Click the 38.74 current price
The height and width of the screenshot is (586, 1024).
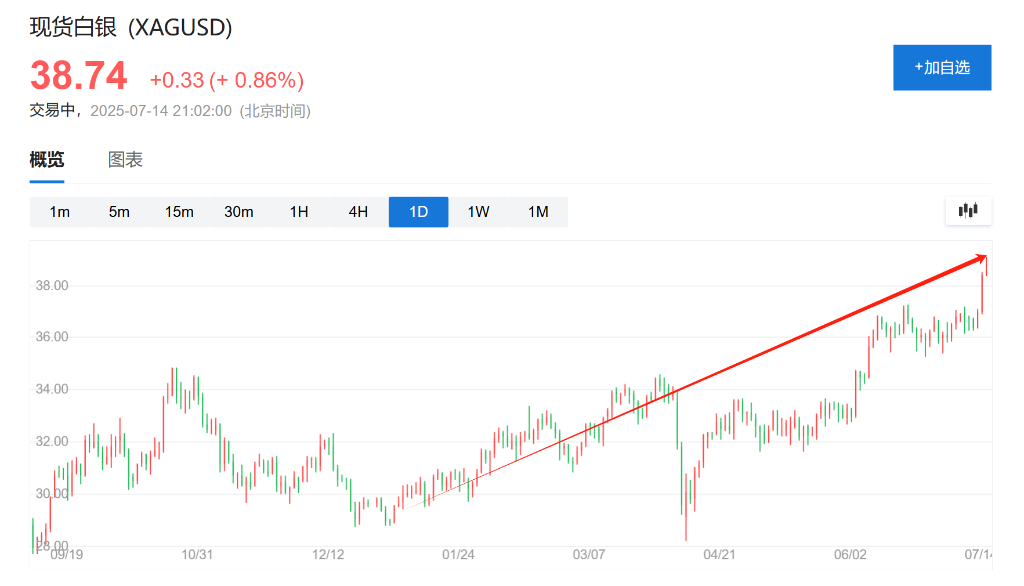pos(79,76)
